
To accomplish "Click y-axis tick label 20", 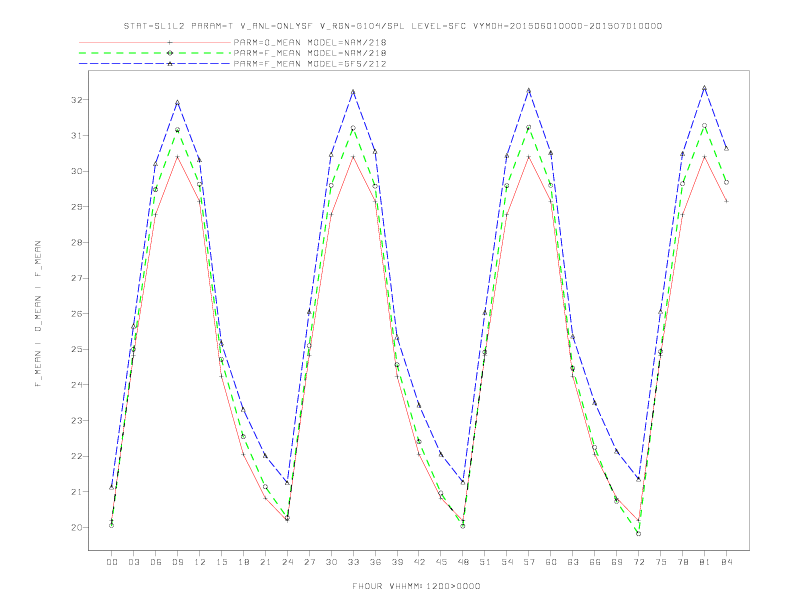I will tap(76, 528).
